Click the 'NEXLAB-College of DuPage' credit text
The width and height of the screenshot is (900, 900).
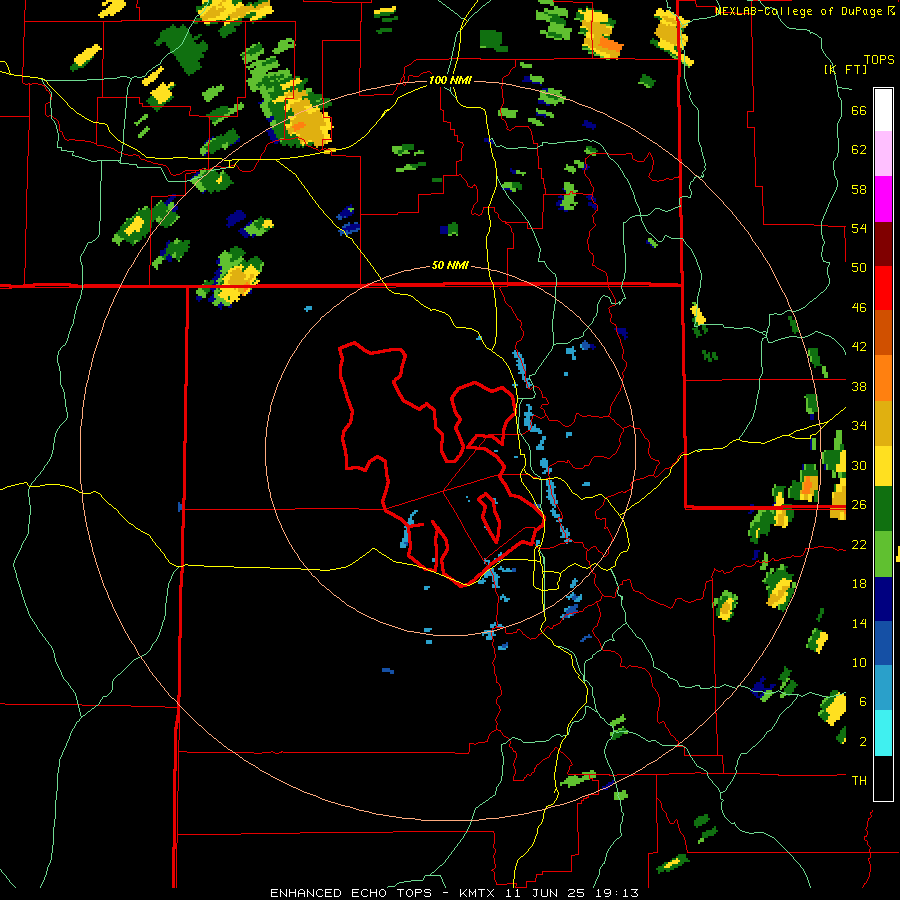click(798, 11)
